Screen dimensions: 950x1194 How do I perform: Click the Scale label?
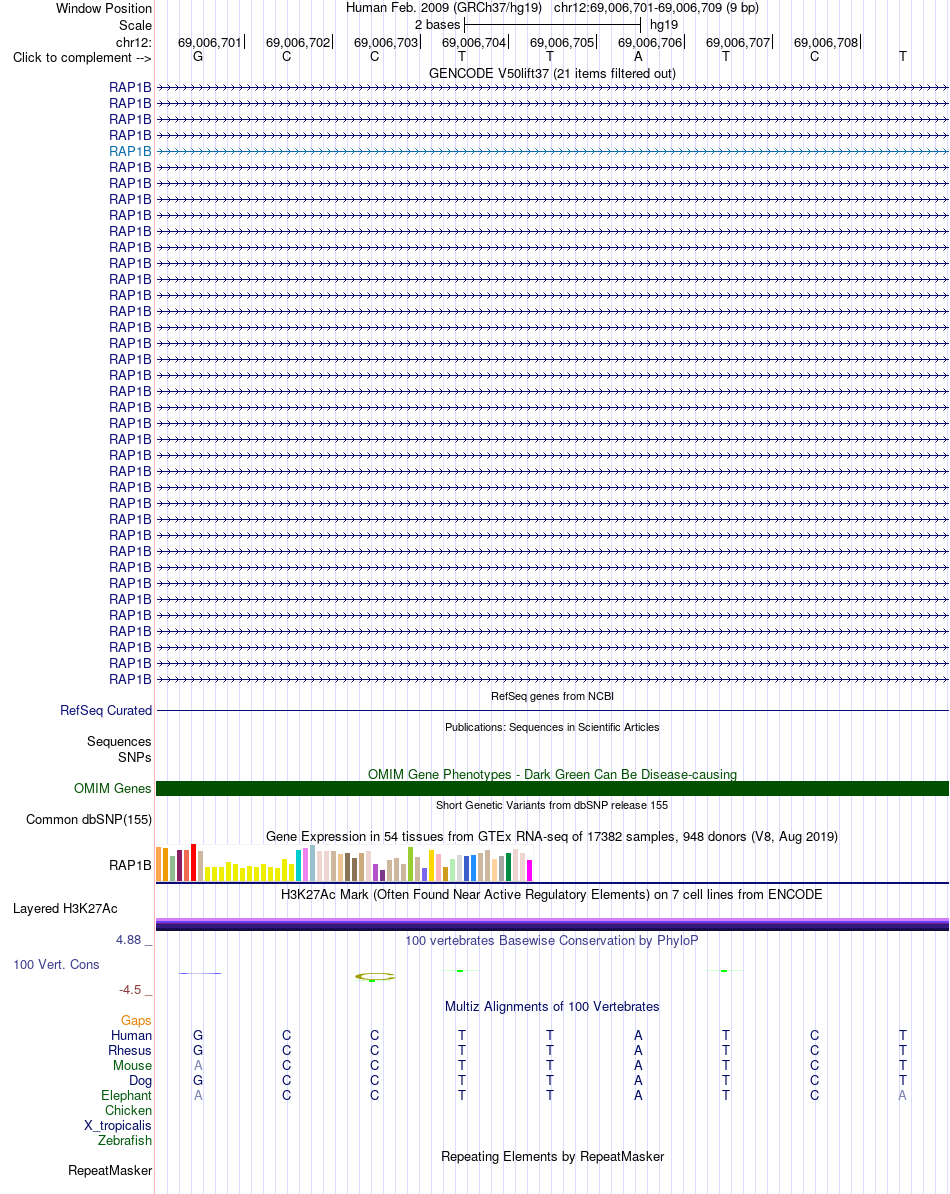point(135,25)
